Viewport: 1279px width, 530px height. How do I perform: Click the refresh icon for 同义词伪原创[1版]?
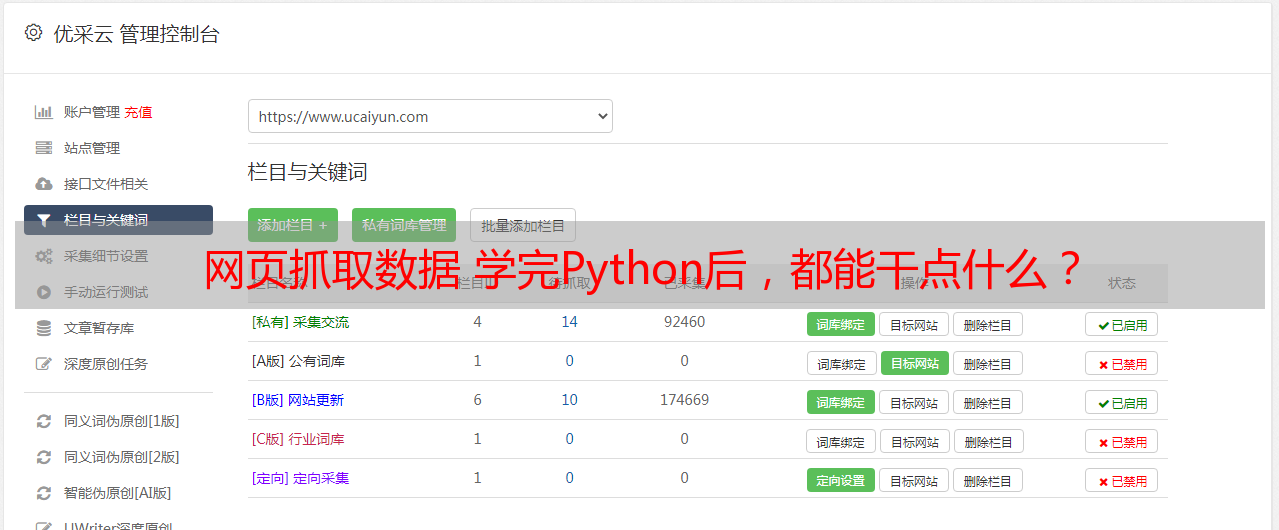tap(43, 421)
